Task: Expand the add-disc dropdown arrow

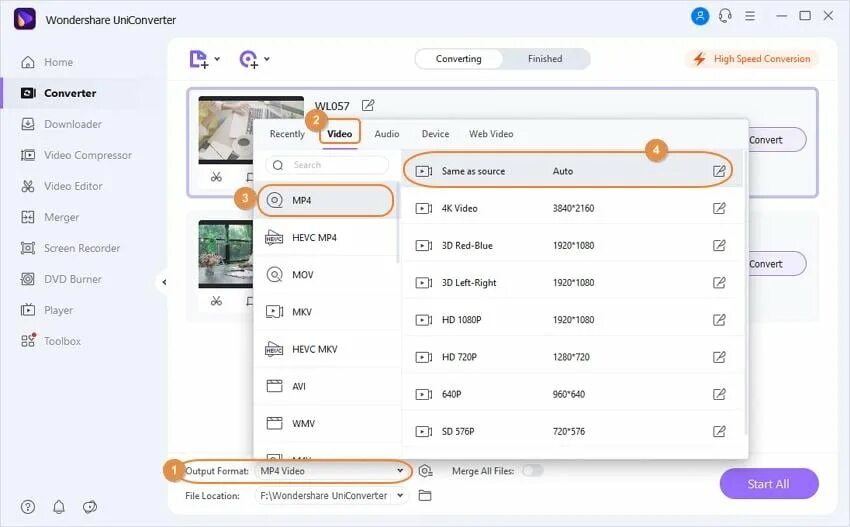Action: tap(267, 59)
